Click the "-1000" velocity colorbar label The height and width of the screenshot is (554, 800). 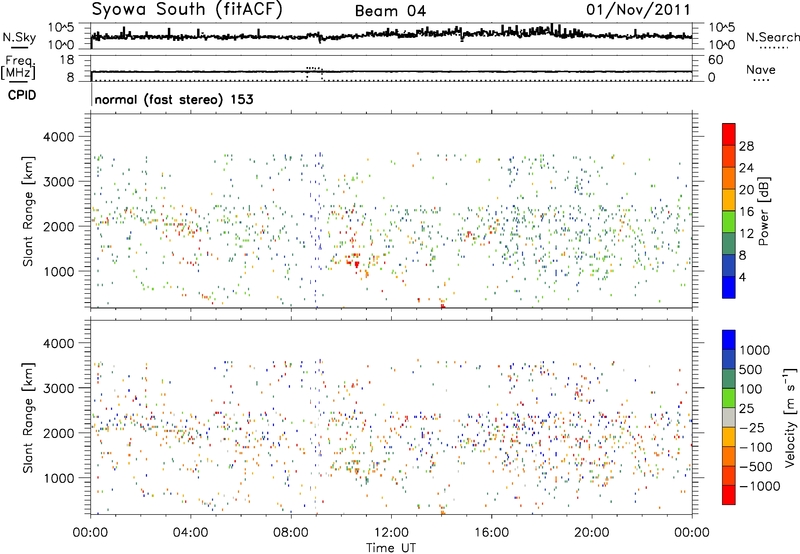pyautogui.click(x=760, y=486)
